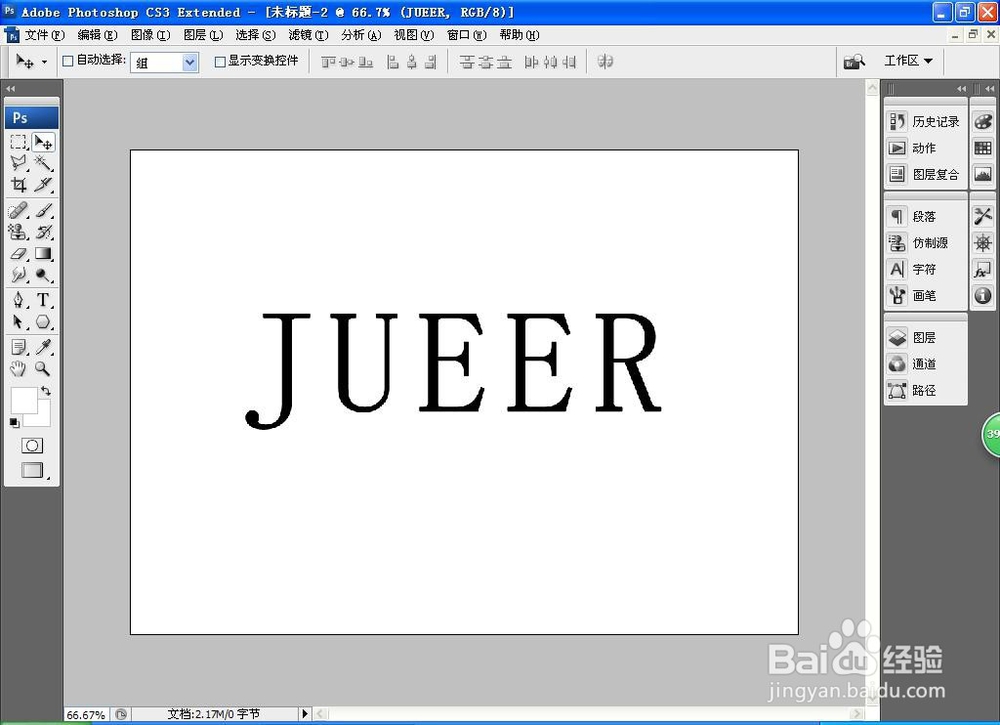Select the Eraser tool
The height and width of the screenshot is (725, 1000).
pyautogui.click(x=18, y=253)
